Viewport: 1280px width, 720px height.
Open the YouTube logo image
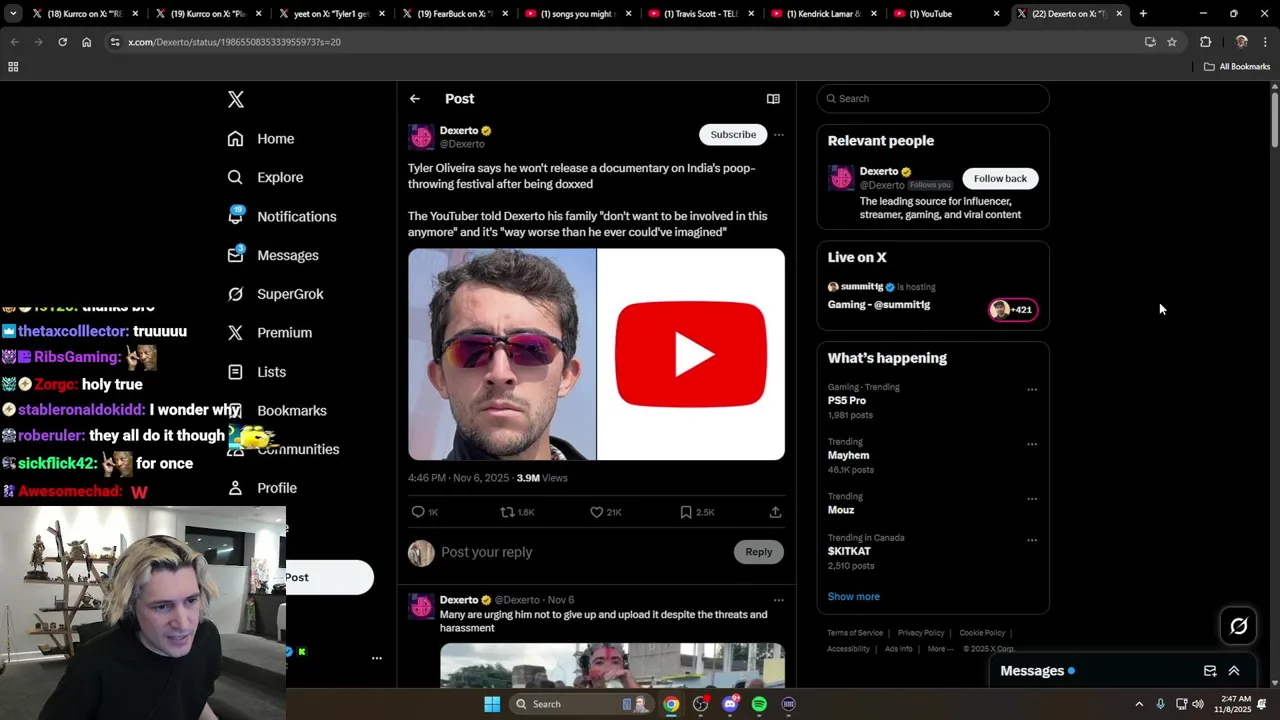click(691, 355)
